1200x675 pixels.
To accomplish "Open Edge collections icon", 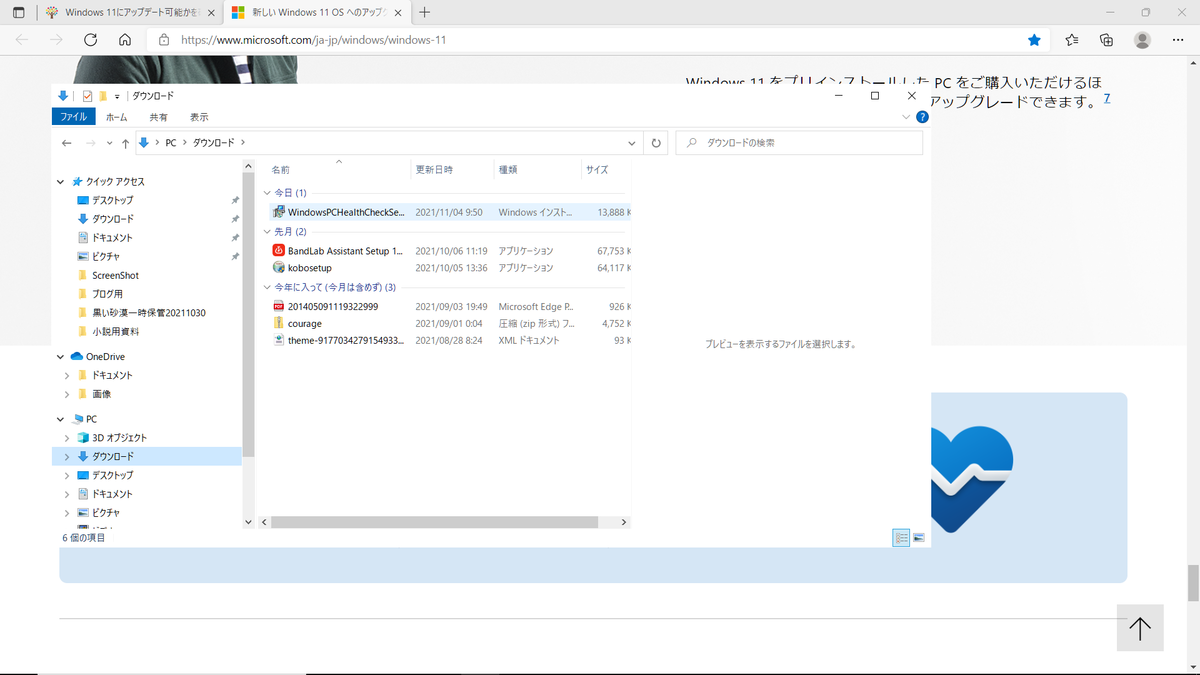I will pos(1106,40).
